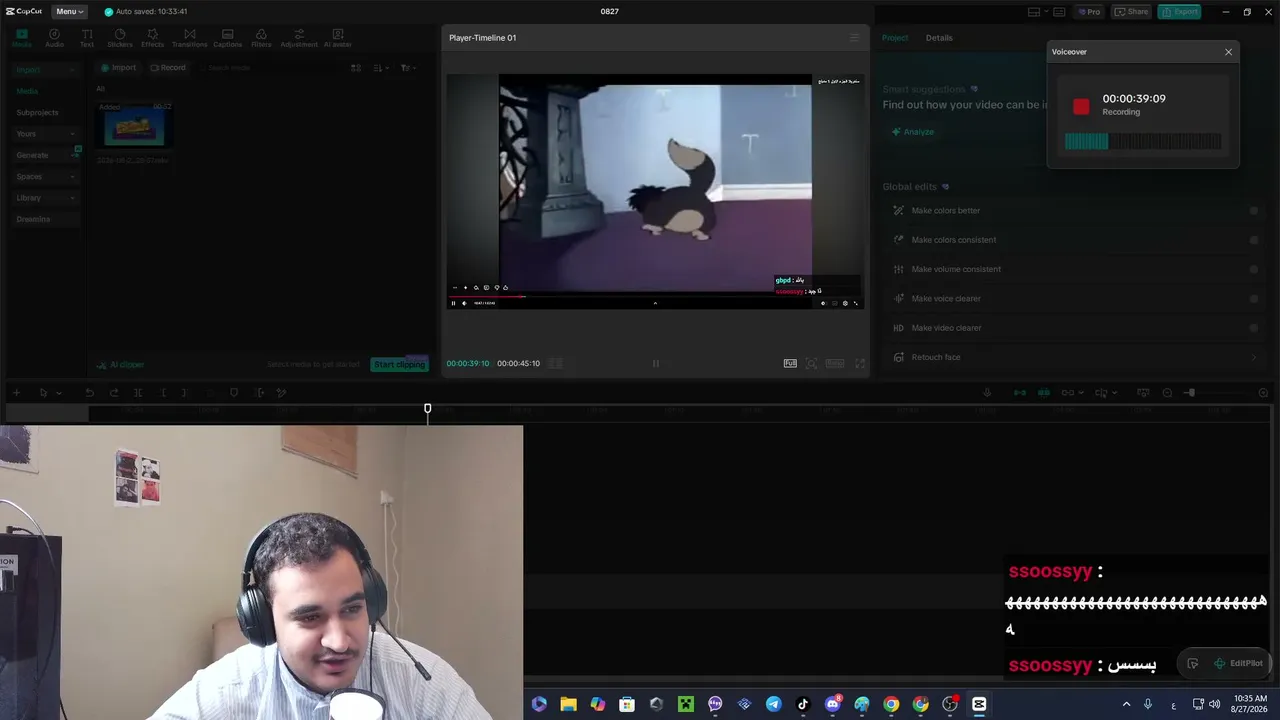Screen dimensions: 1280x720
Task: Click the timeline playhead marker
Action: click(x=427, y=409)
